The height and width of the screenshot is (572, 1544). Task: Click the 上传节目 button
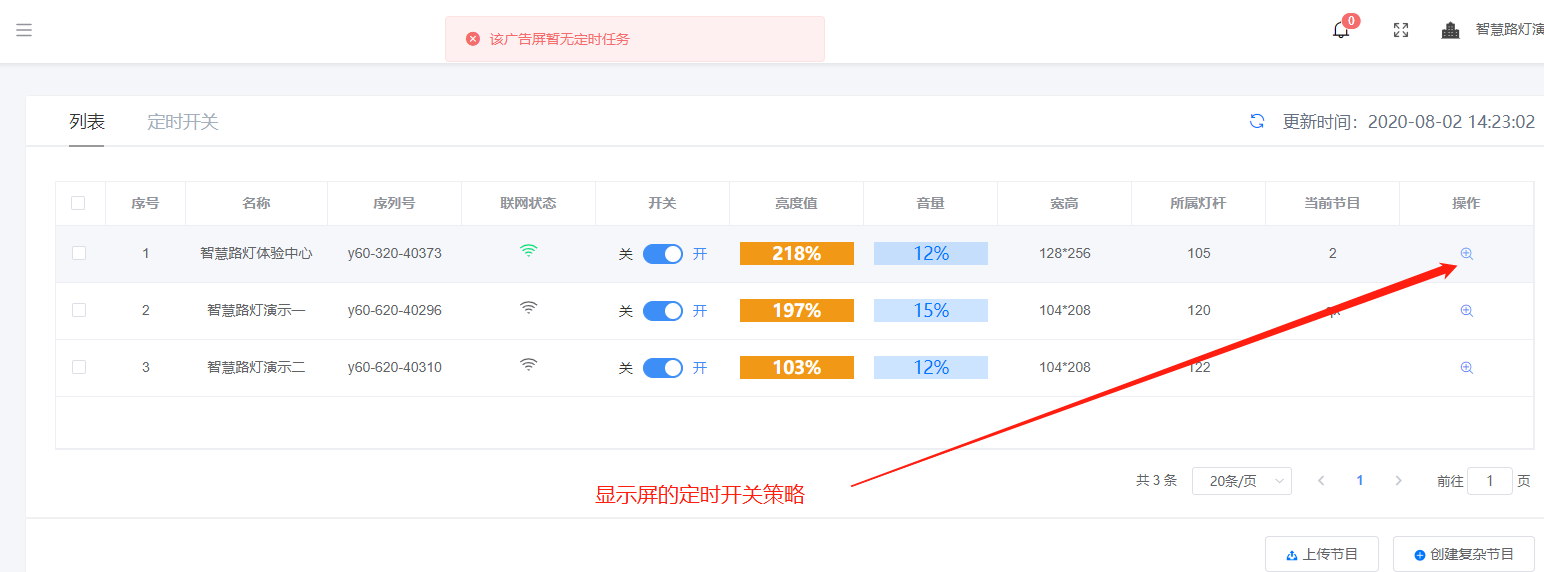pyautogui.click(x=1321, y=554)
